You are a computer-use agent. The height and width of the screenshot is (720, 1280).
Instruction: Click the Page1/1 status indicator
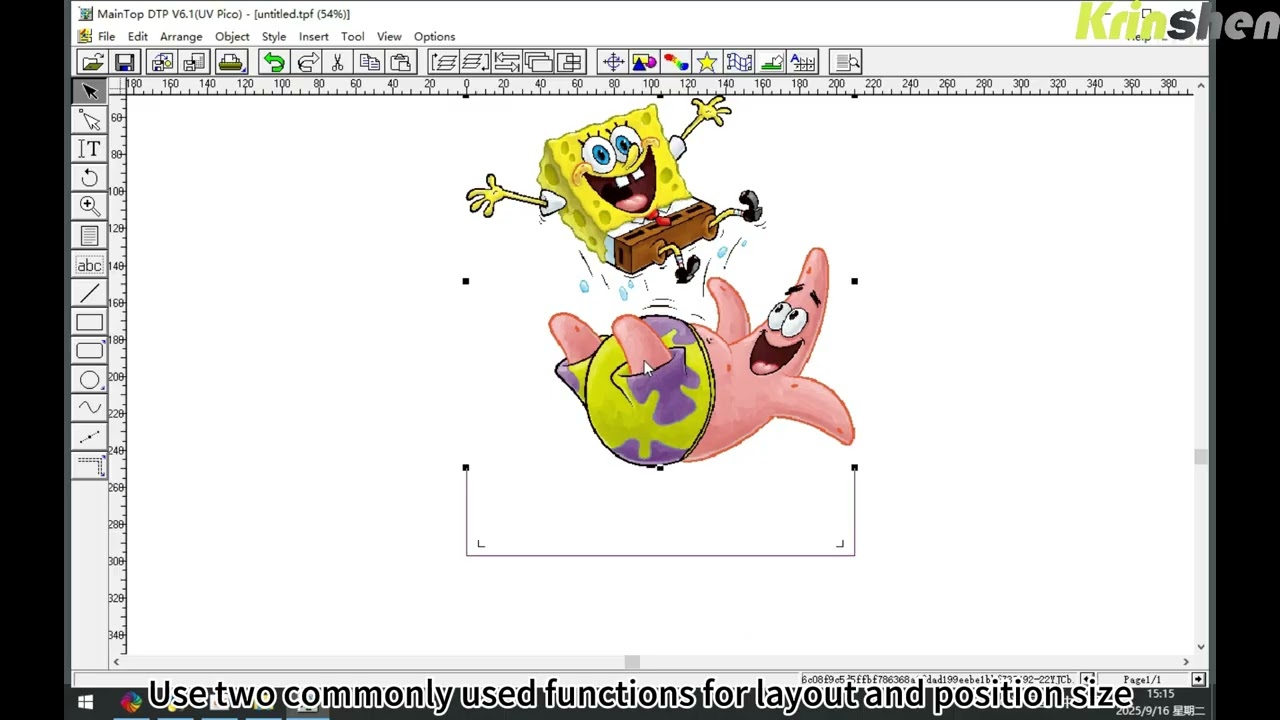[1142, 680]
